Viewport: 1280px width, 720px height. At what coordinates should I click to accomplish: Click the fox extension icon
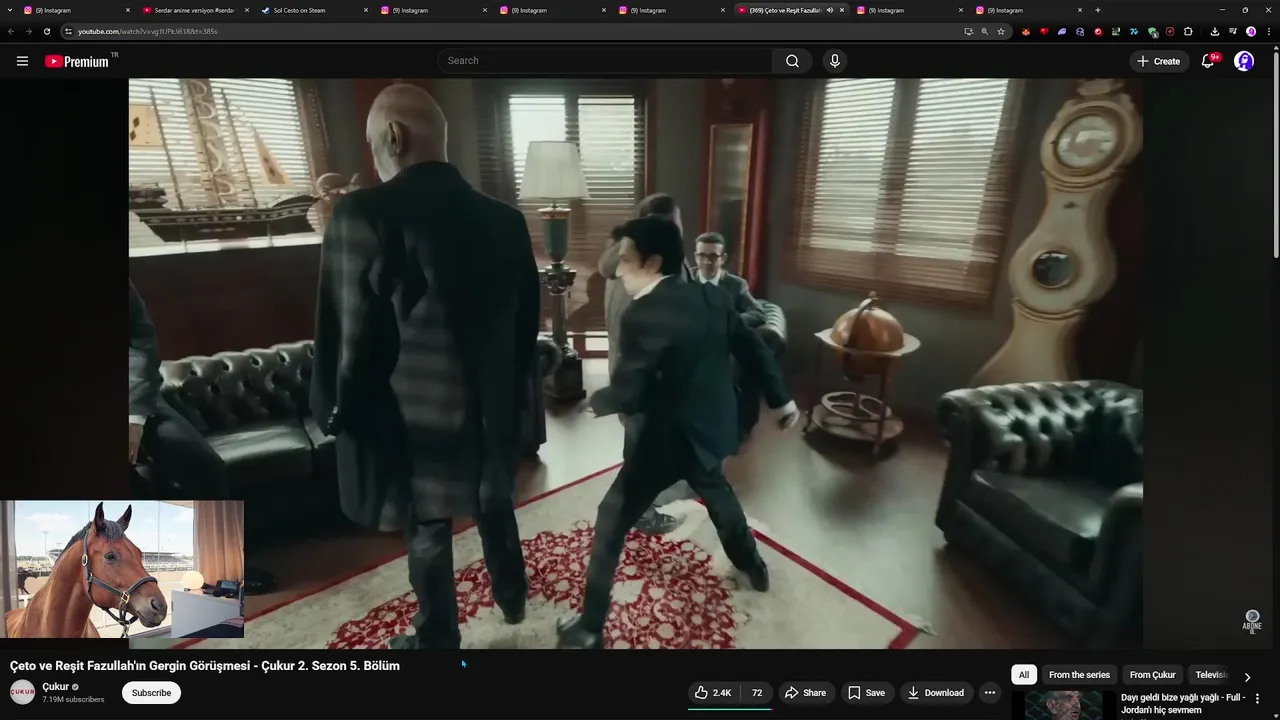pos(1026,31)
